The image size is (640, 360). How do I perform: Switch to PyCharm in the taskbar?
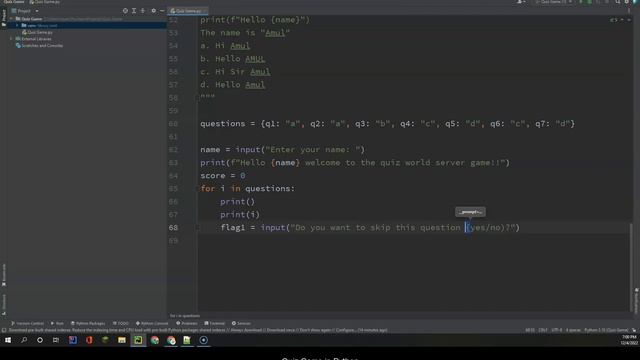[x=138, y=340]
